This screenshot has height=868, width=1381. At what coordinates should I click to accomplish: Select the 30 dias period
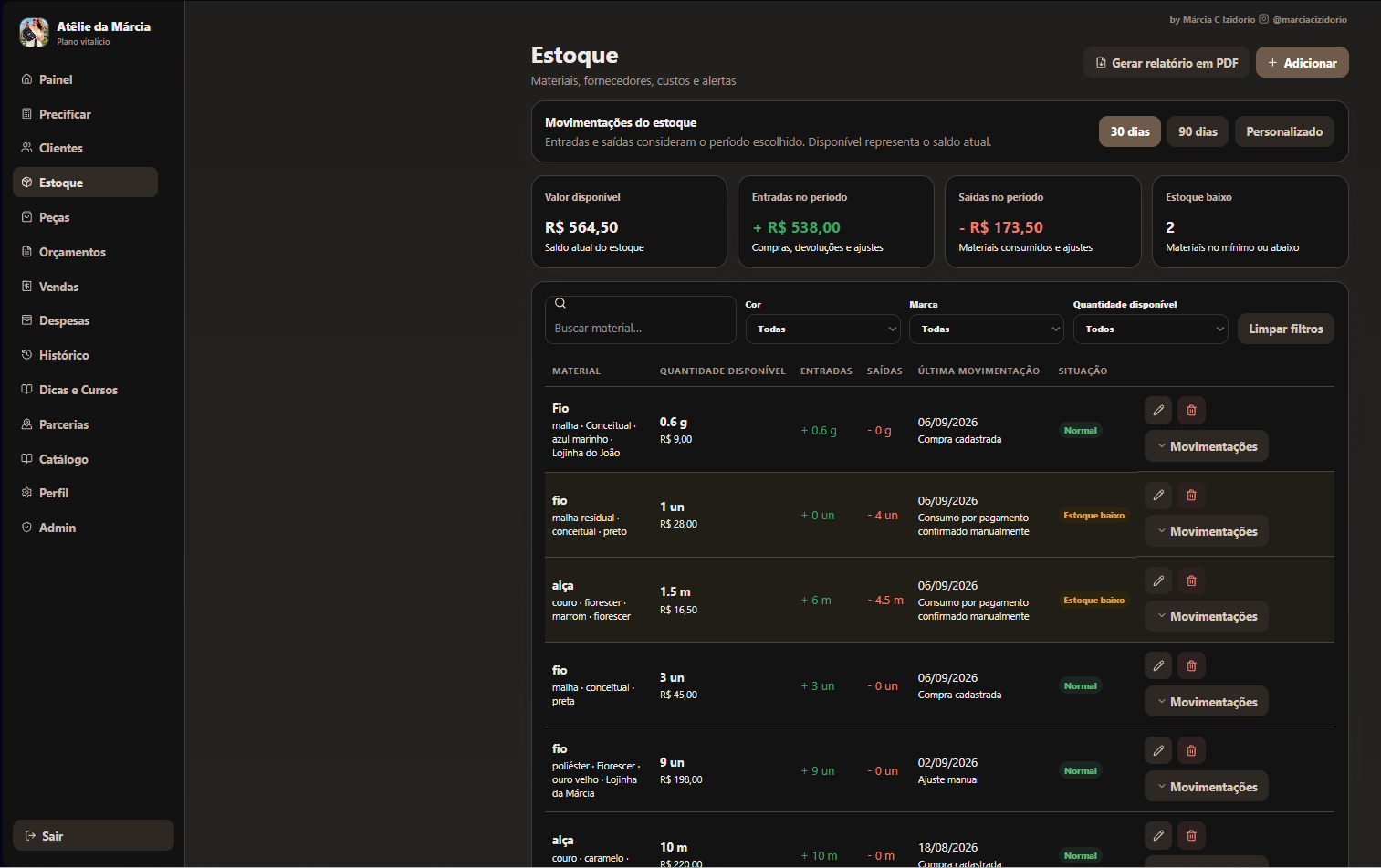click(1130, 131)
